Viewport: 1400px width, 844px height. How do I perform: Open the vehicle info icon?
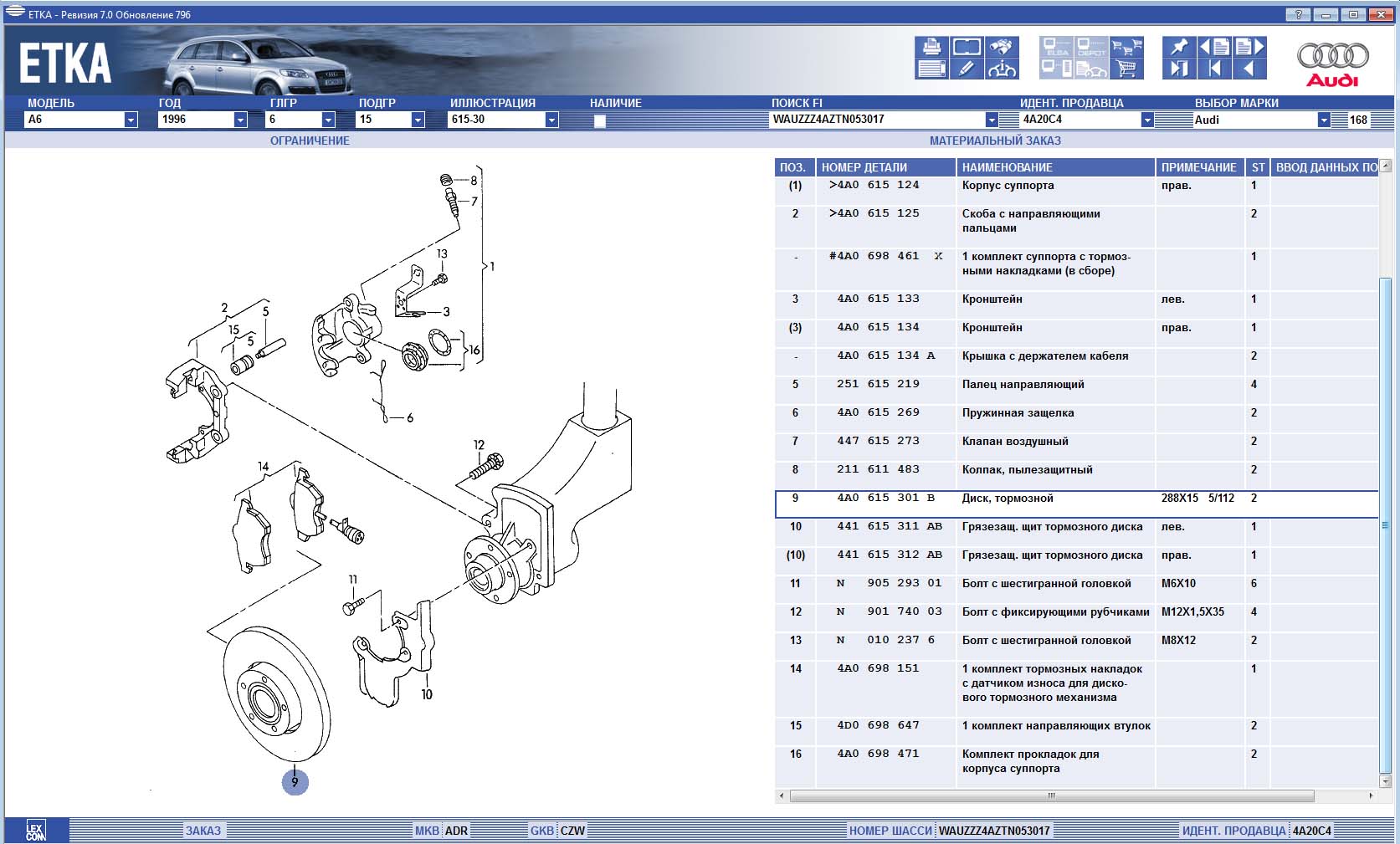(x=1002, y=69)
